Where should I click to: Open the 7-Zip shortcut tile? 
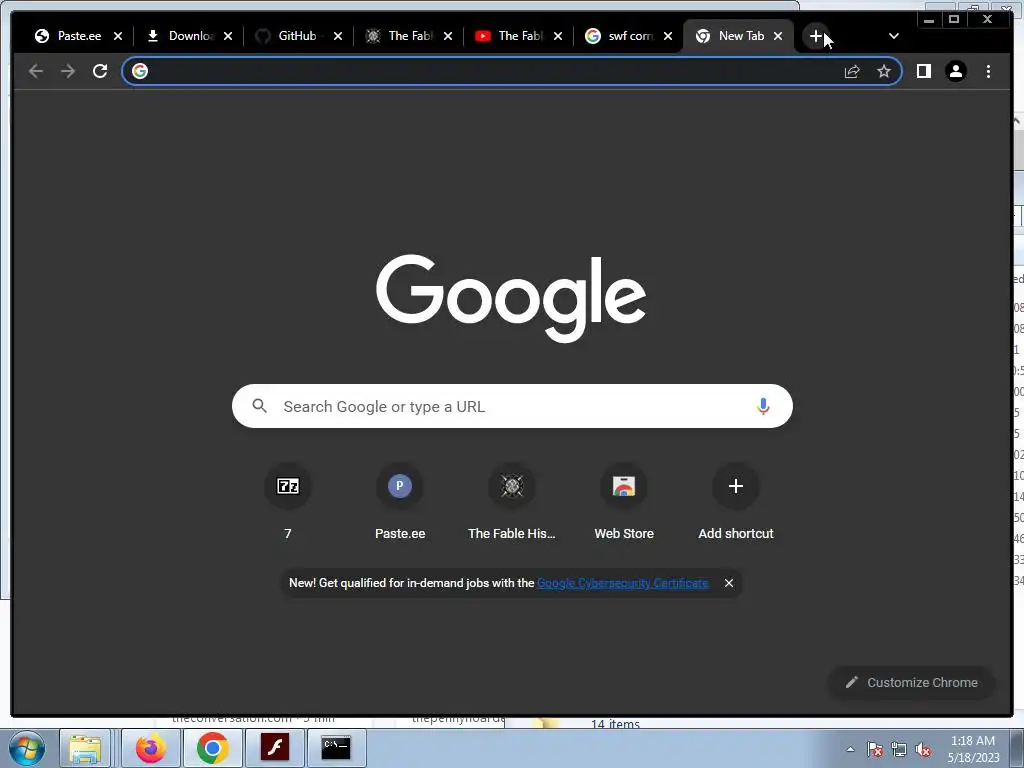click(288, 503)
